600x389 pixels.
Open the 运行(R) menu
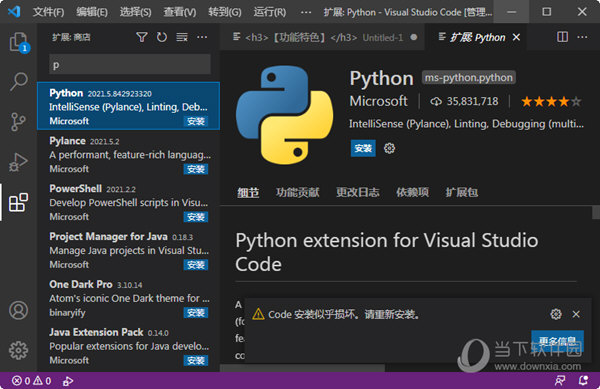[x=270, y=12]
